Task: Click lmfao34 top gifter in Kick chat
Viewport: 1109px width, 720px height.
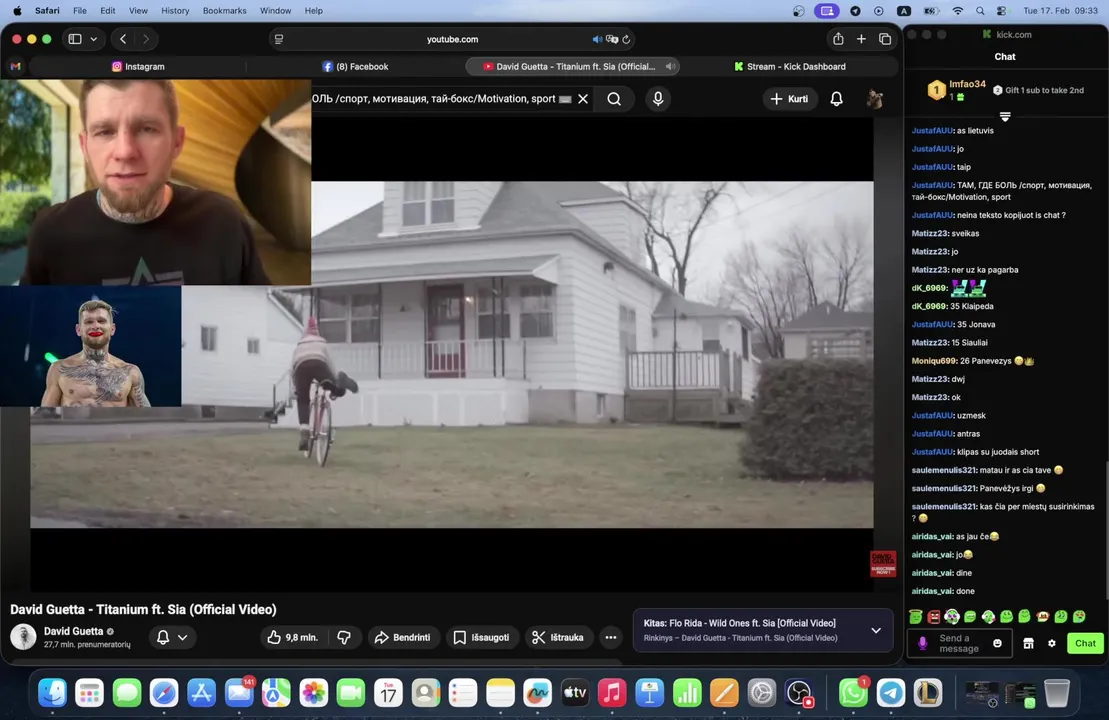Action: tap(956, 90)
